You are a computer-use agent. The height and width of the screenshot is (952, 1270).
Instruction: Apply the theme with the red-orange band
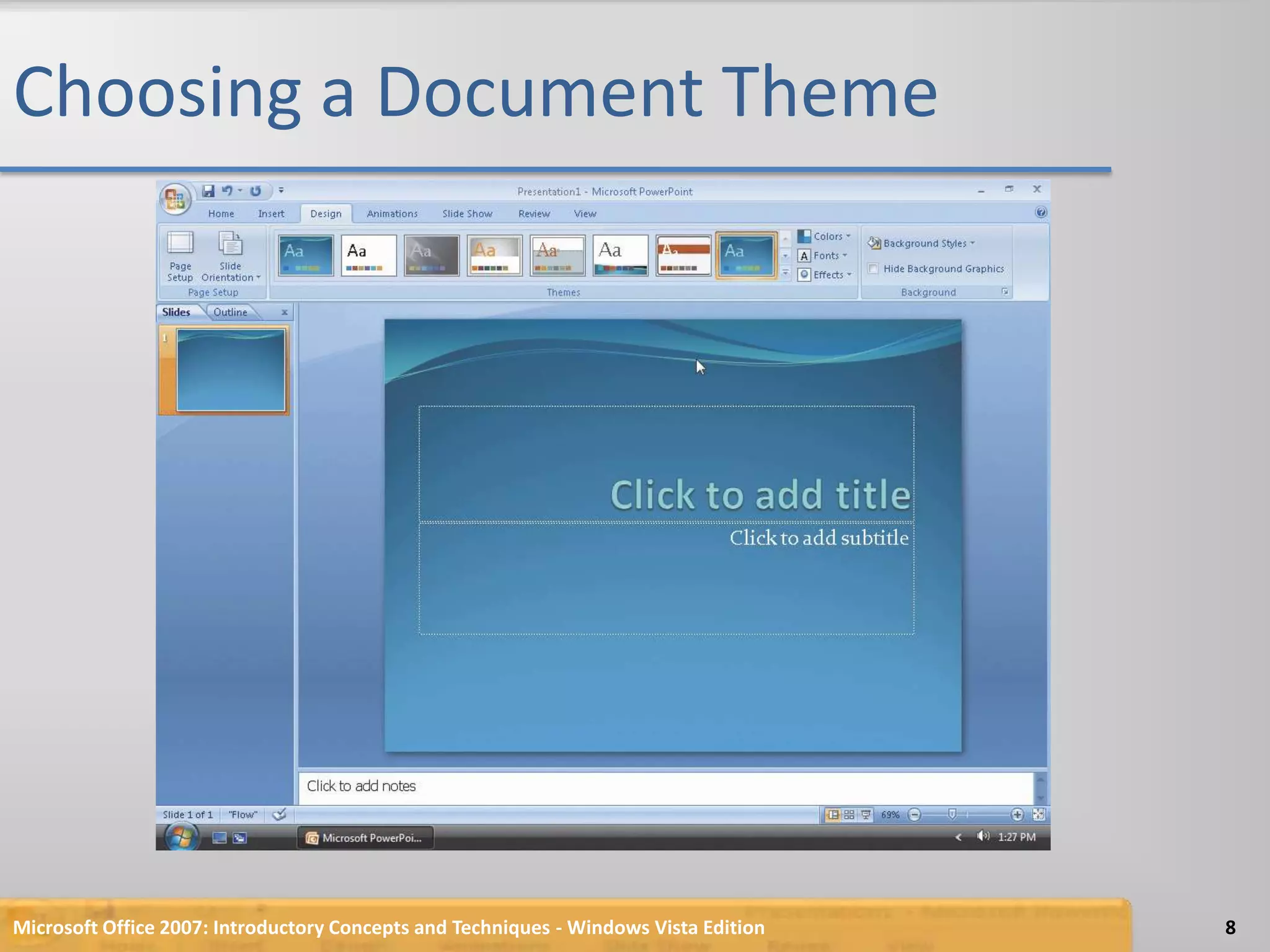click(x=683, y=255)
